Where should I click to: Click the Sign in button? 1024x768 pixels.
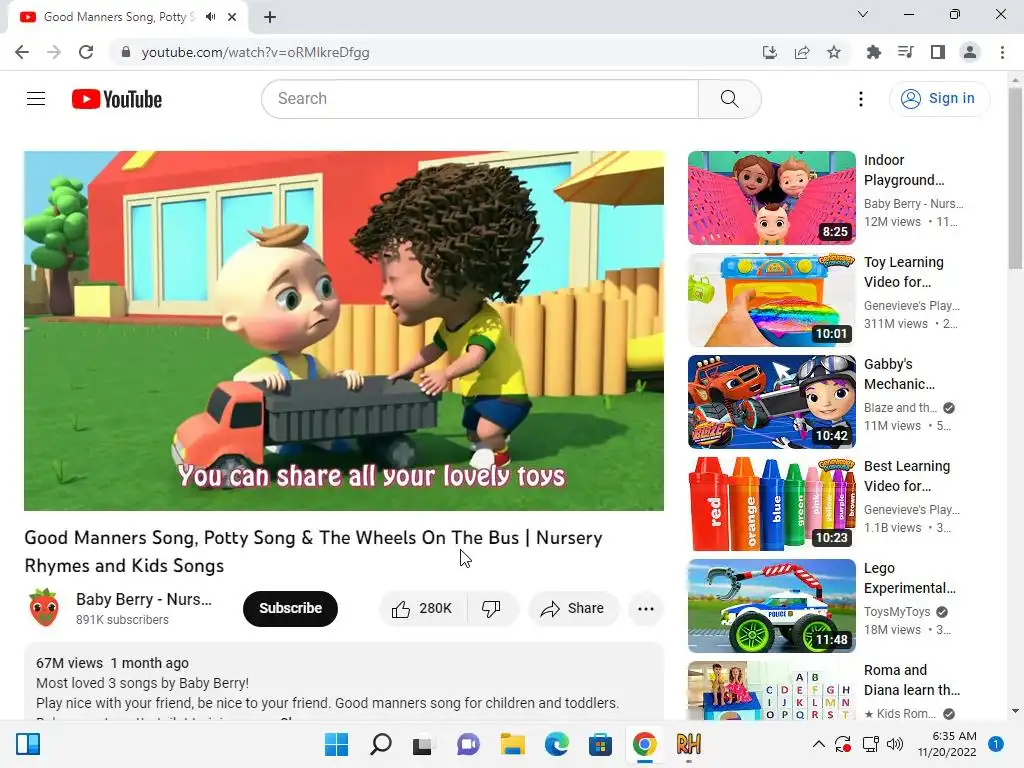(938, 99)
